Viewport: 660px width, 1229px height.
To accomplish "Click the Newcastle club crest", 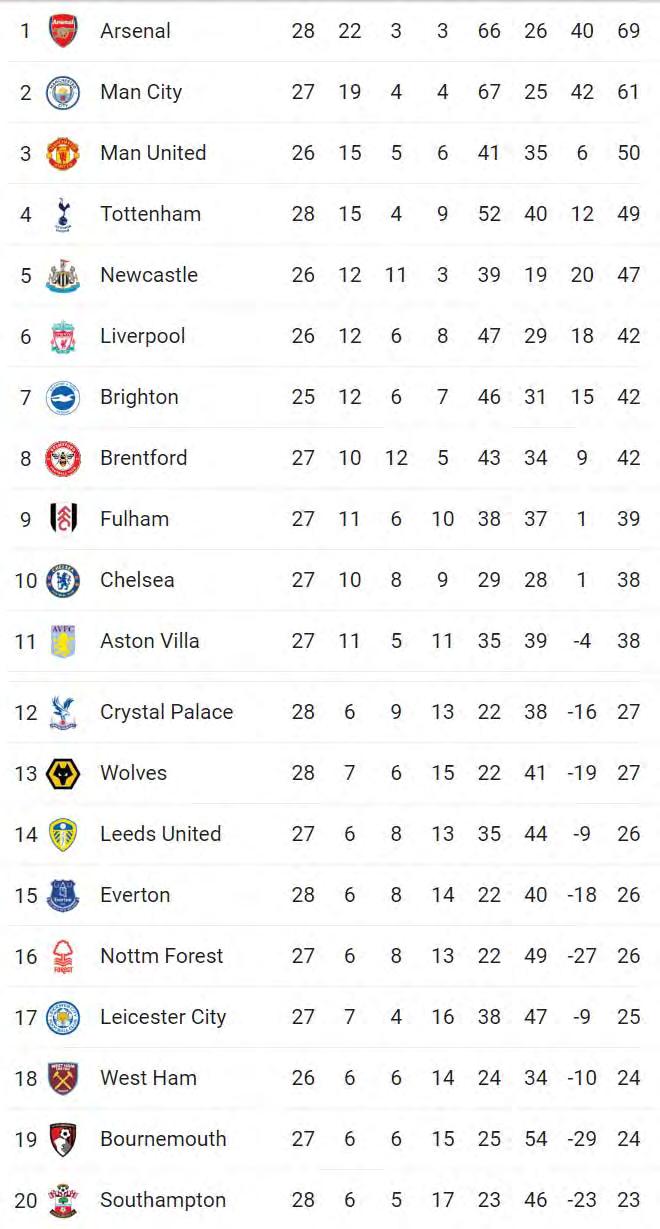I will coord(63,275).
